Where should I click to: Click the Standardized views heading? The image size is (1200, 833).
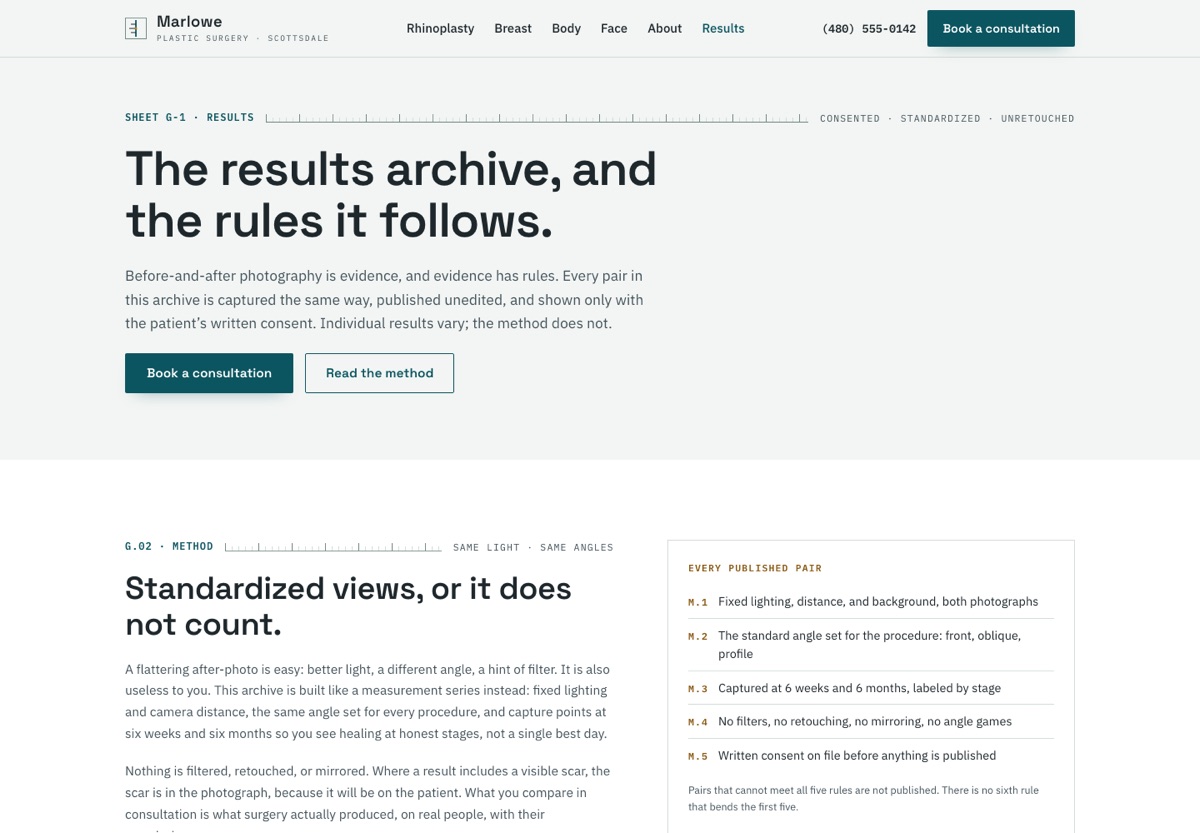coord(348,606)
